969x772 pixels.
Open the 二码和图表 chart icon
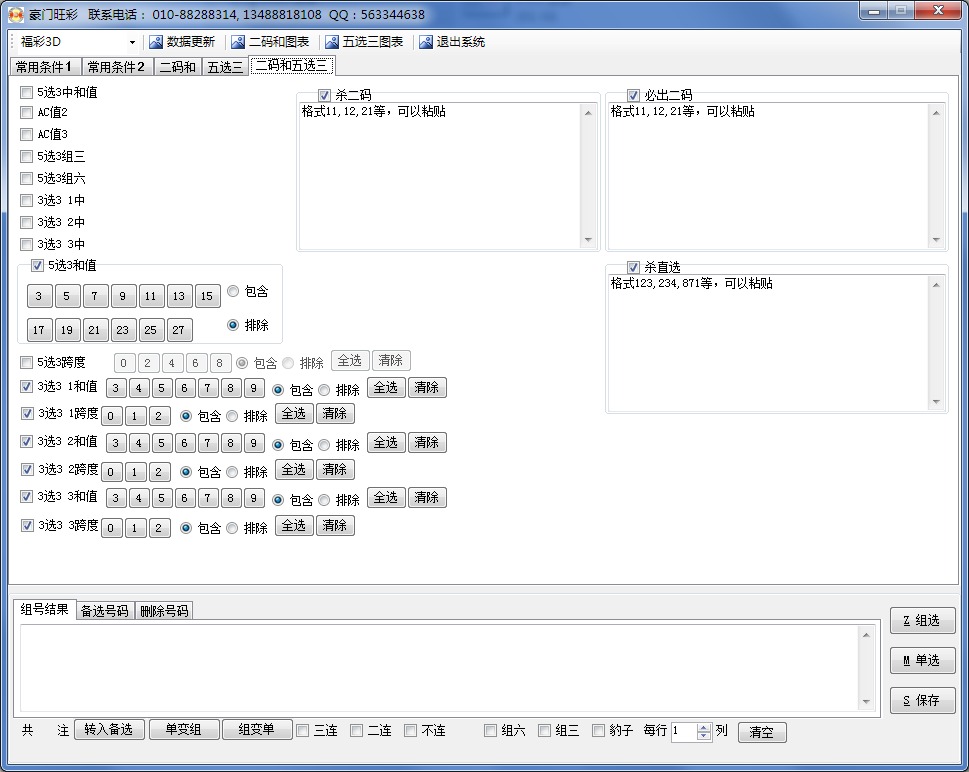237,42
